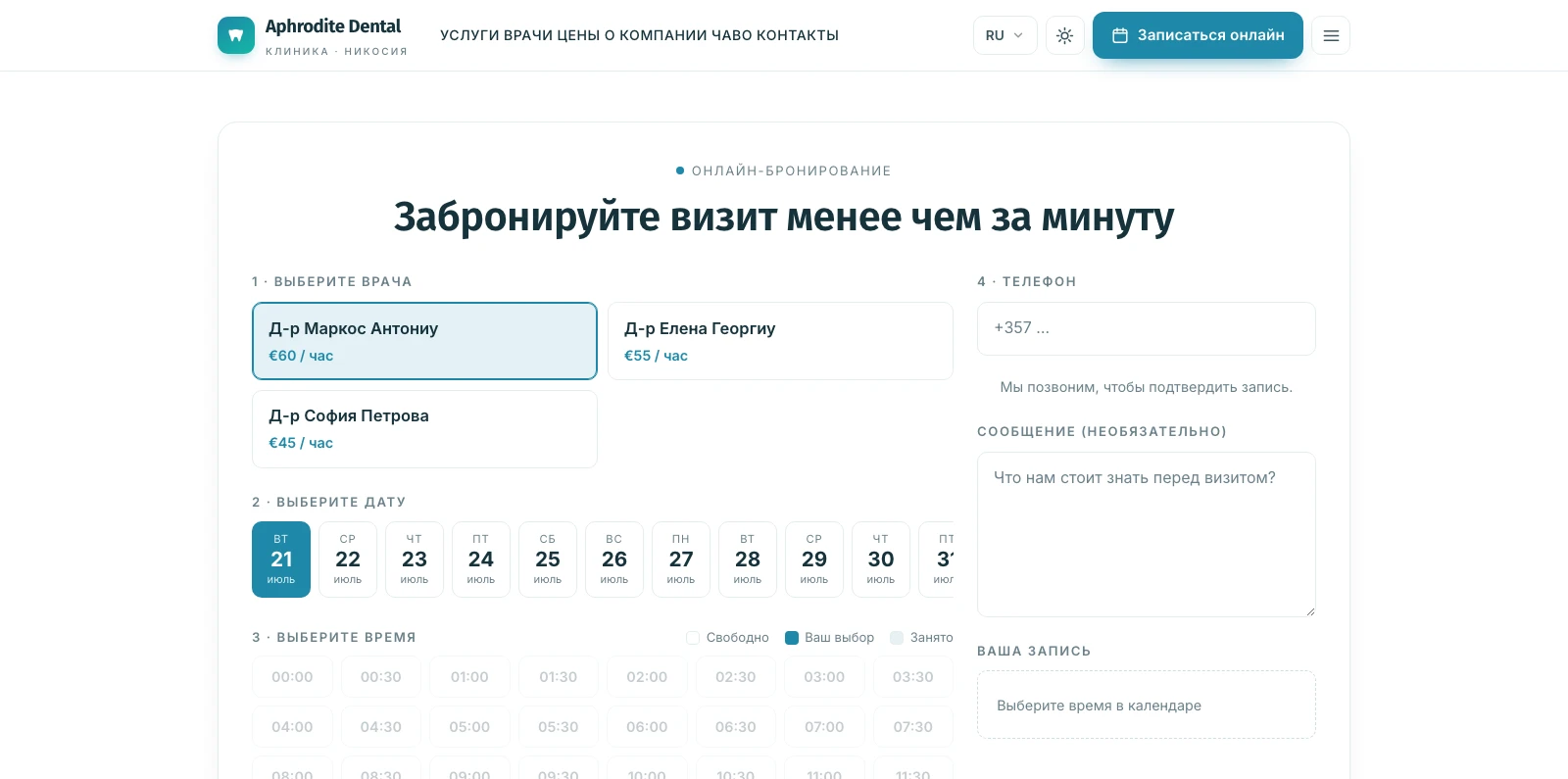Click the Свободно legend swatch
This screenshot has height=779, width=1568.
click(693, 638)
